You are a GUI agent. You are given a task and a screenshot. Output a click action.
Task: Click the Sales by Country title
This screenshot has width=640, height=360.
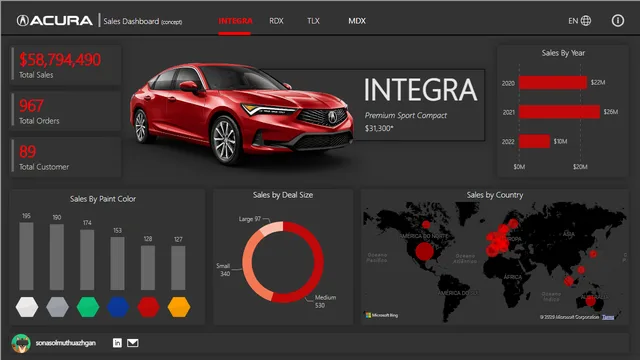tap(495, 195)
